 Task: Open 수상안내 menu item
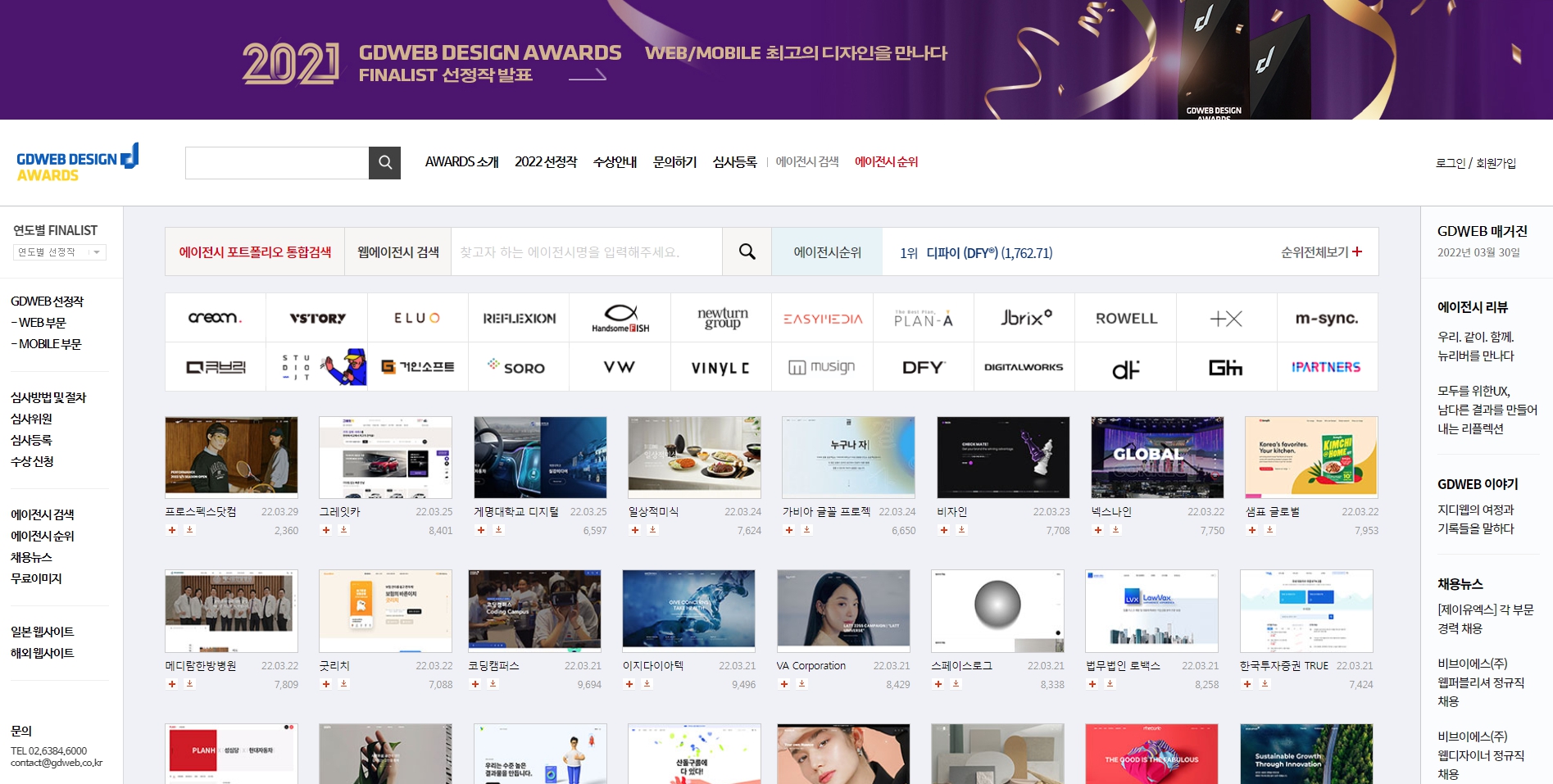click(x=615, y=162)
